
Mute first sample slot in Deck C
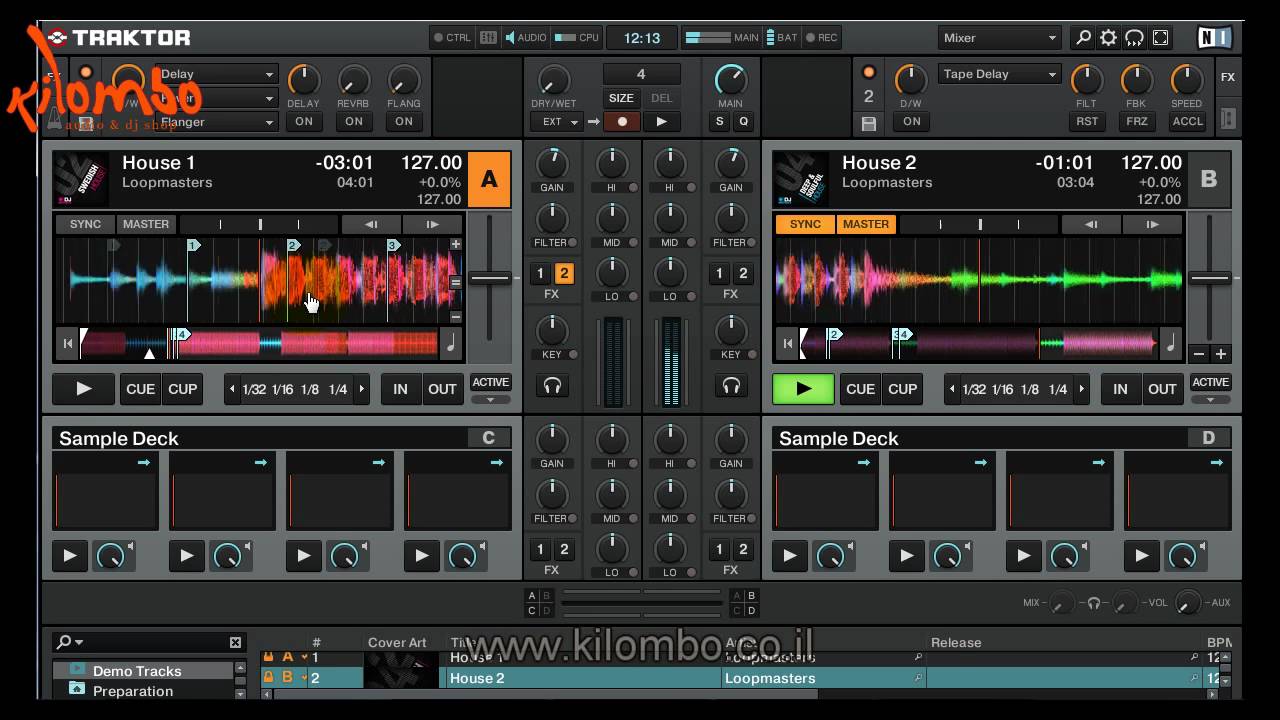pos(130,546)
